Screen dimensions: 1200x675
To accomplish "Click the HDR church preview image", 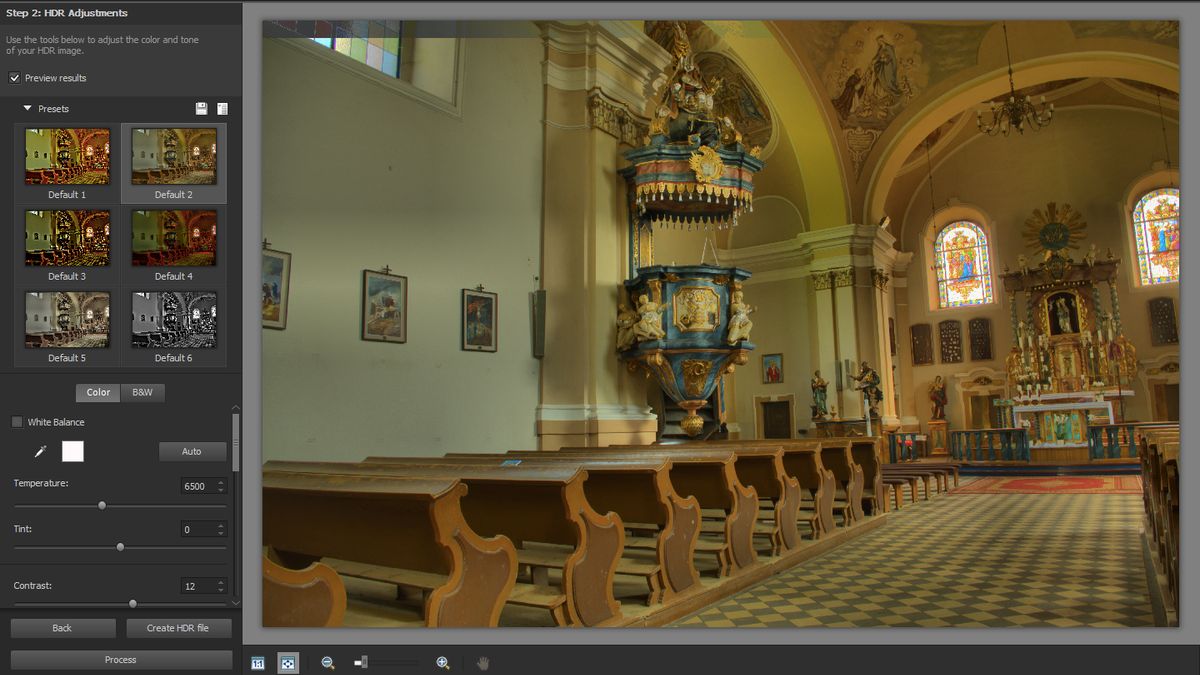I will [720, 324].
